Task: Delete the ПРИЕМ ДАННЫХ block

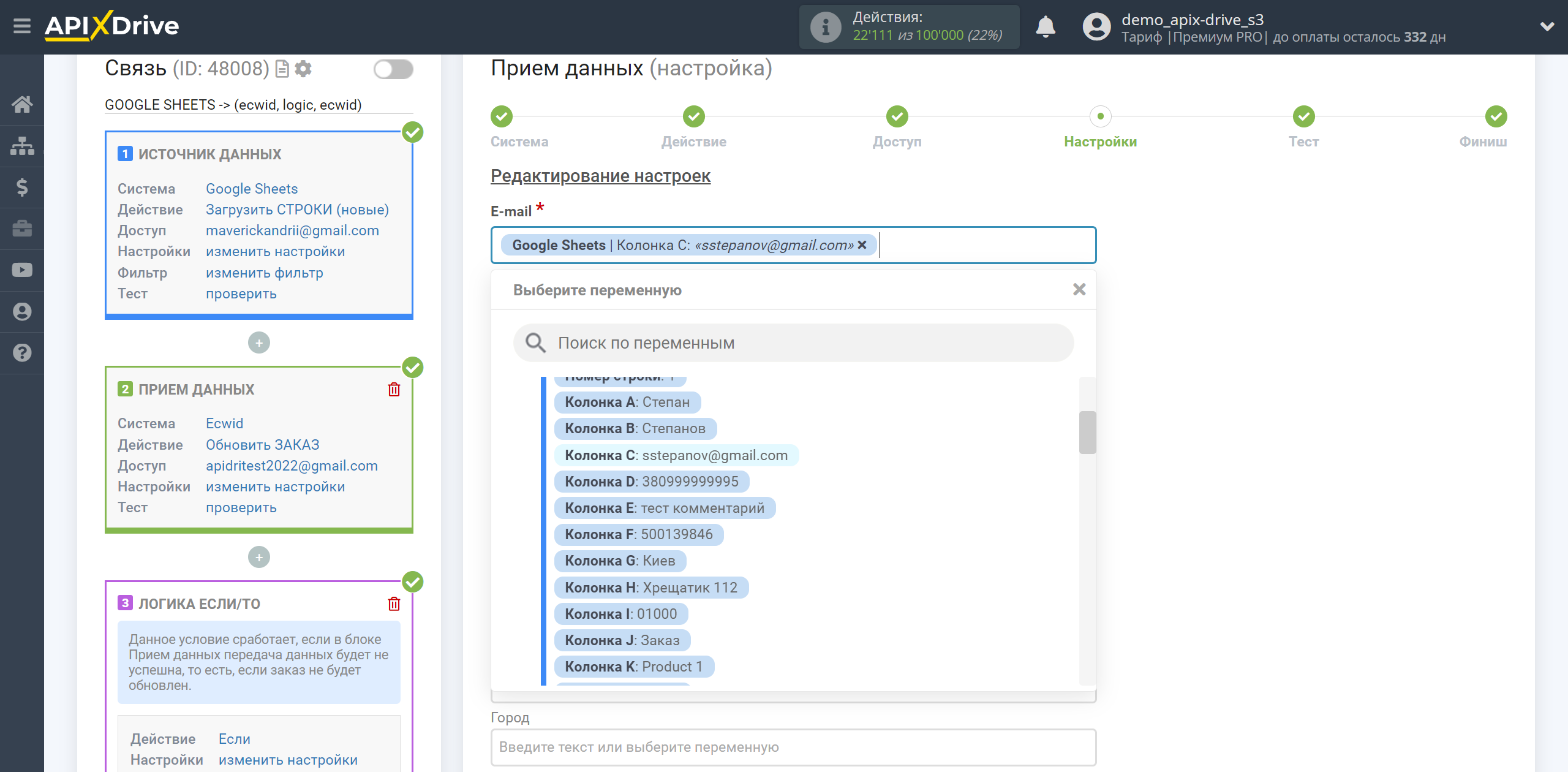Action: pyautogui.click(x=394, y=389)
